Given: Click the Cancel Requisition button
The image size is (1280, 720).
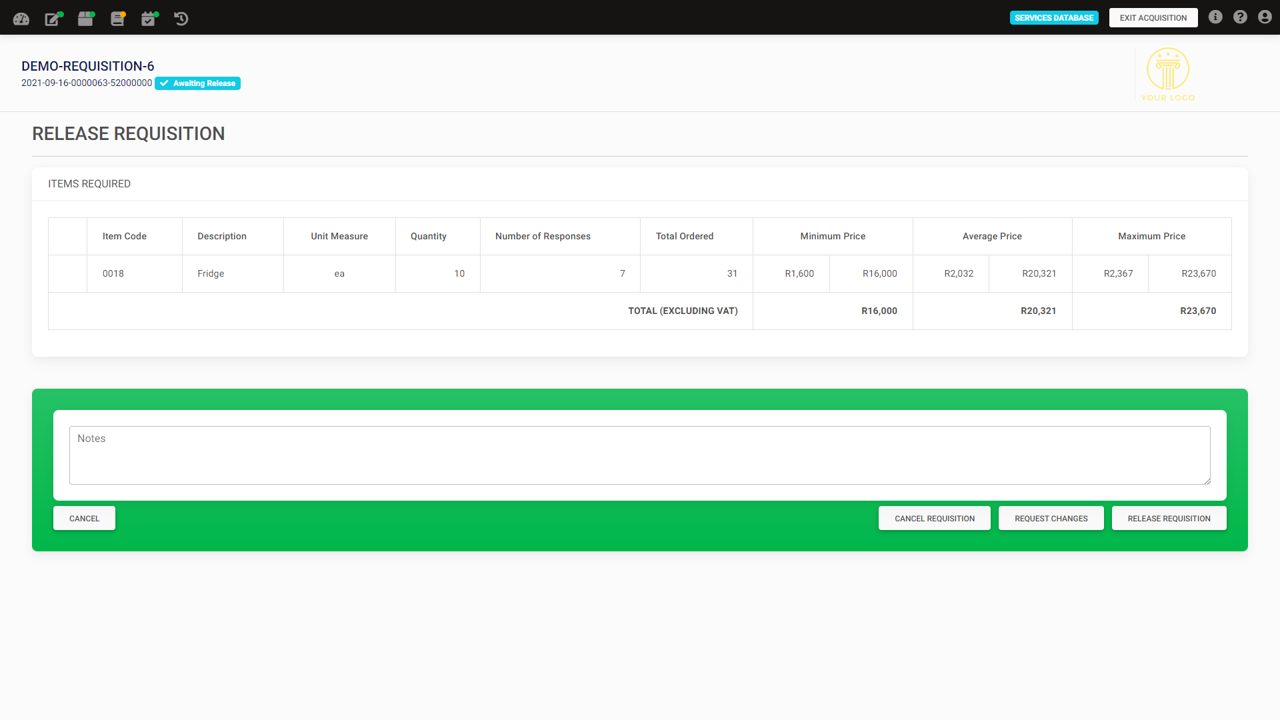Looking at the screenshot, I should (934, 518).
